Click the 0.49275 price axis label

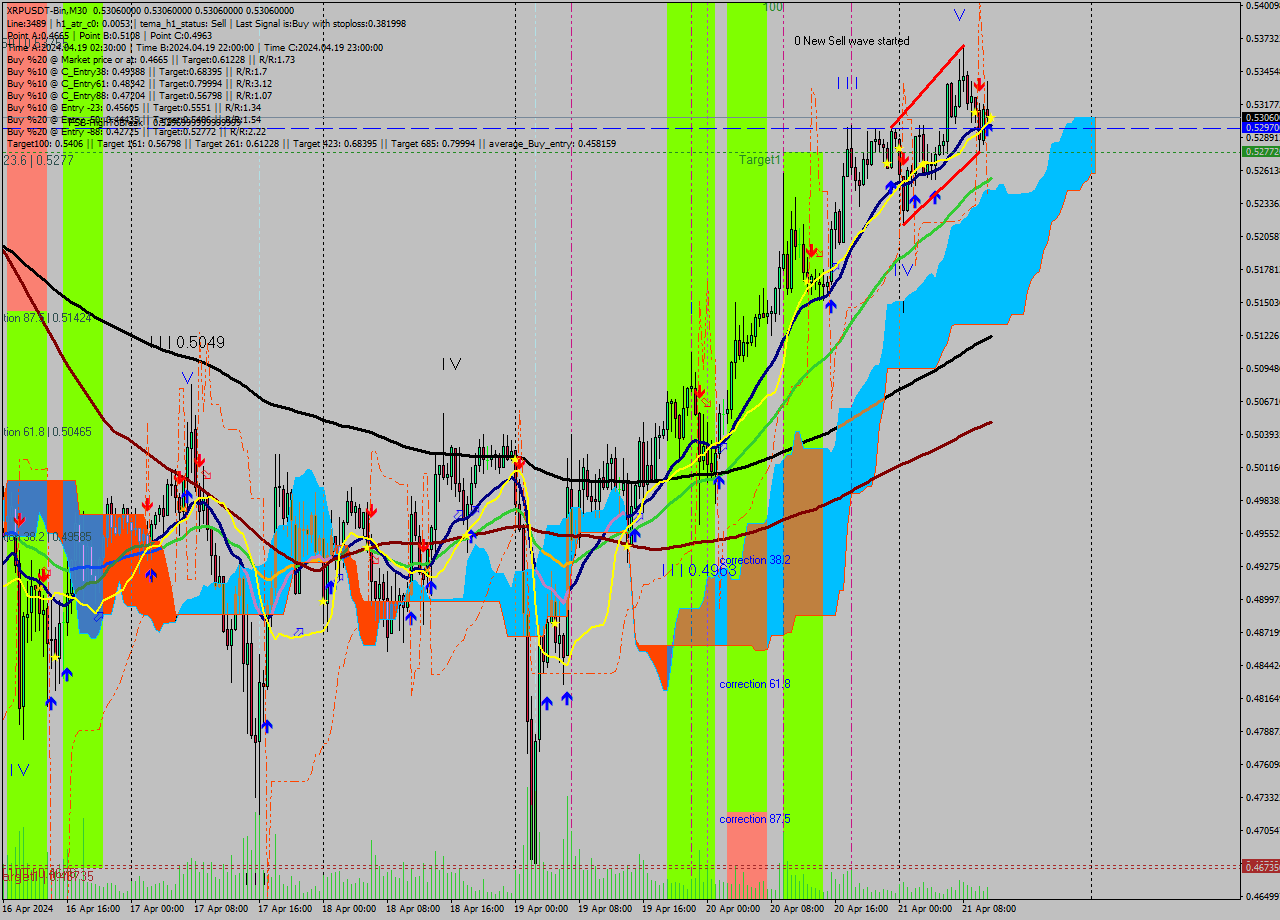tap(1262, 566)
